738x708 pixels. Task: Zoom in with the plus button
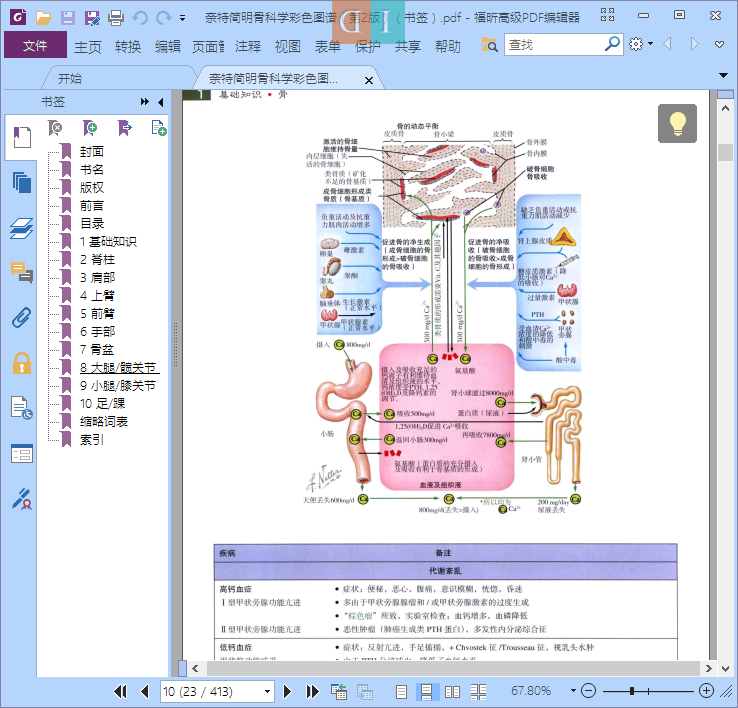pyautogui.click(x=706, y=691)
